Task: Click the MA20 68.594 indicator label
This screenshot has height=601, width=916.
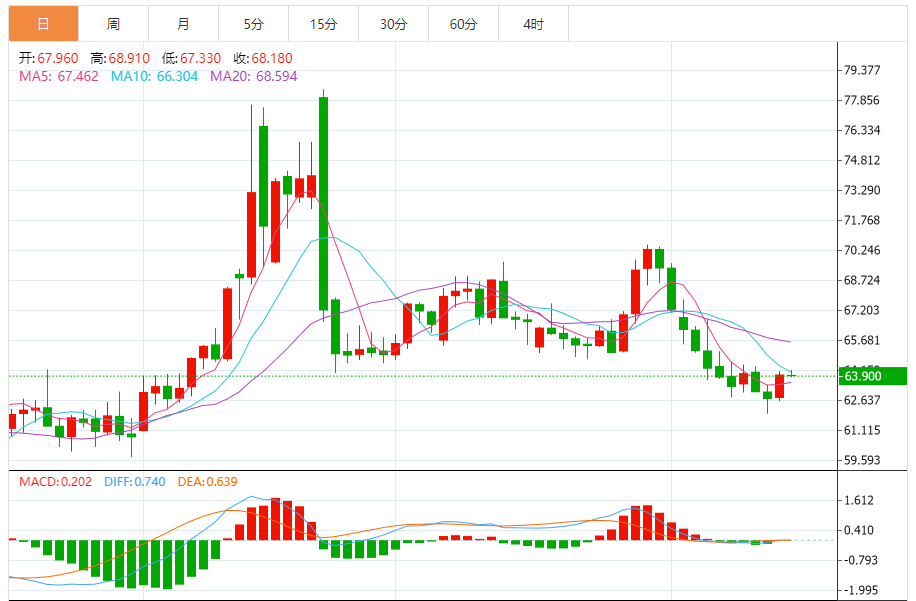Action: pyautogui.click(x=254, y=77)
